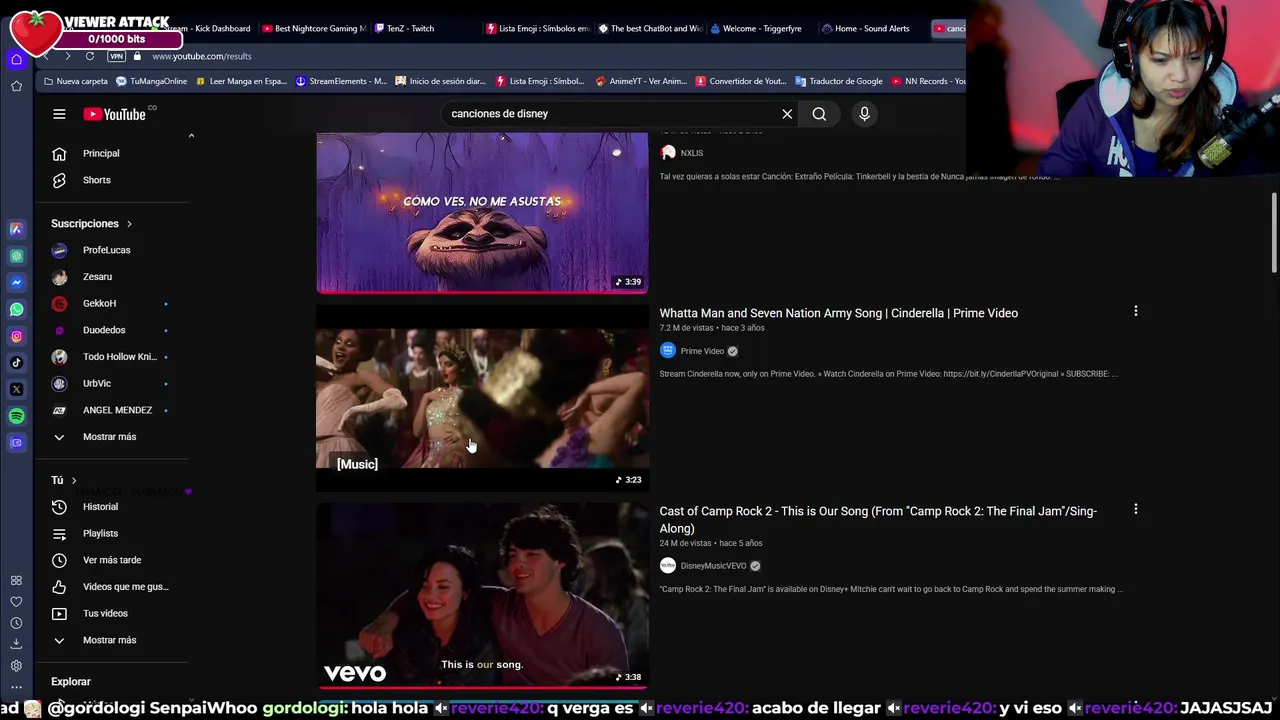Click the Ver más tarde clock icon
The width and height of the screenshot is (1280, 720).
pos(59,560)
